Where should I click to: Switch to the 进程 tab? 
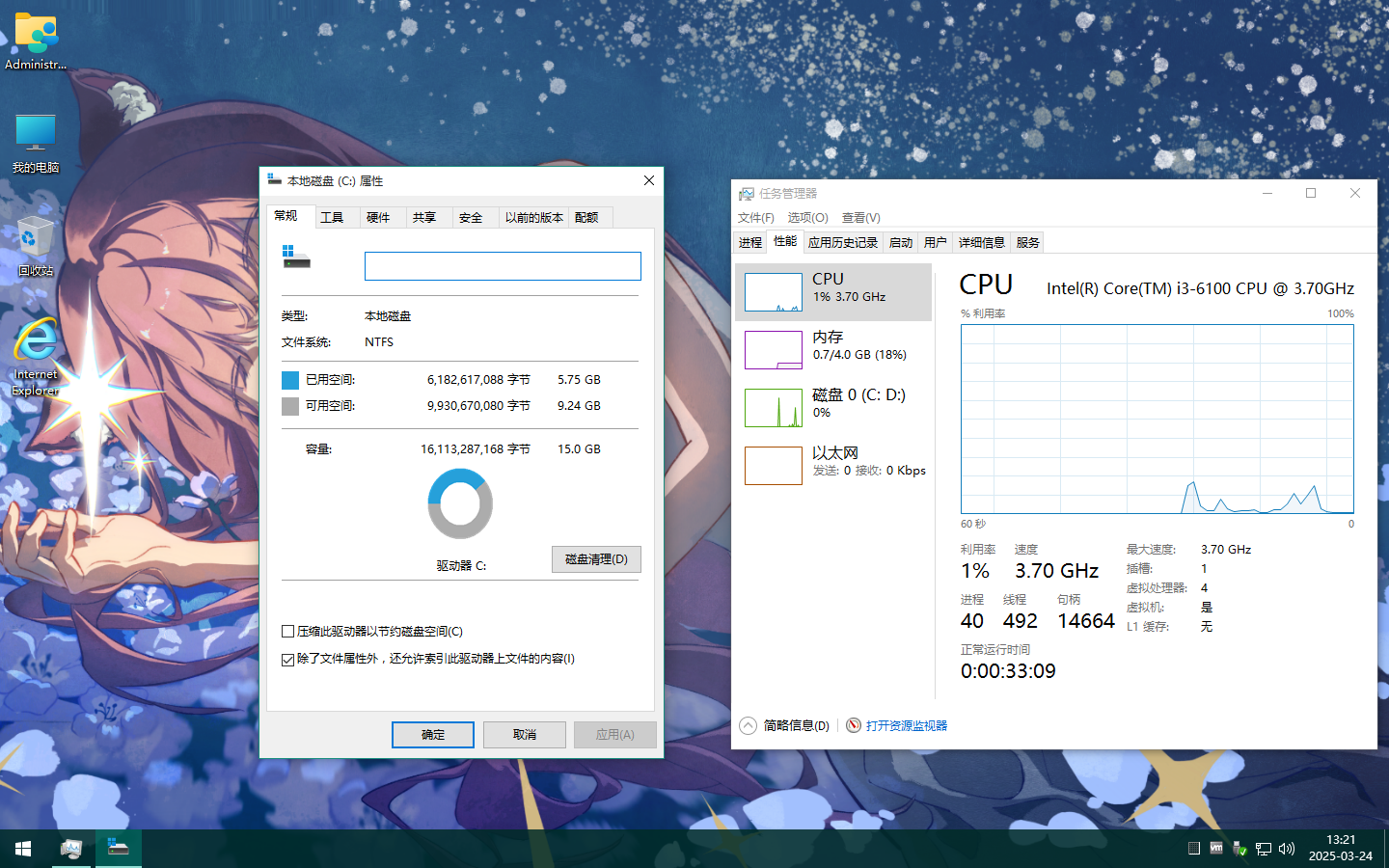point(750,243)
